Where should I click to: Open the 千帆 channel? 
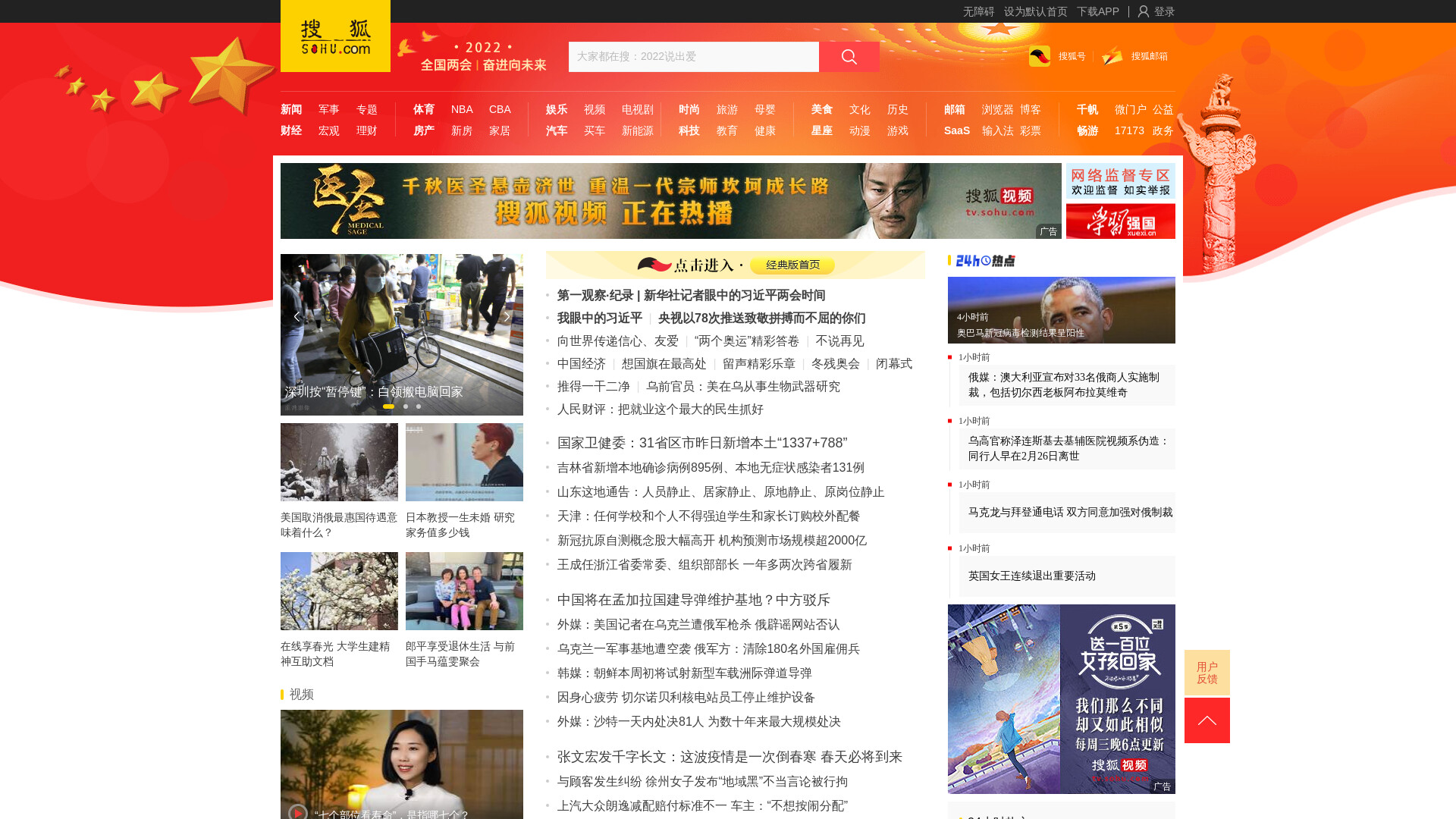tap(1087, 109)
